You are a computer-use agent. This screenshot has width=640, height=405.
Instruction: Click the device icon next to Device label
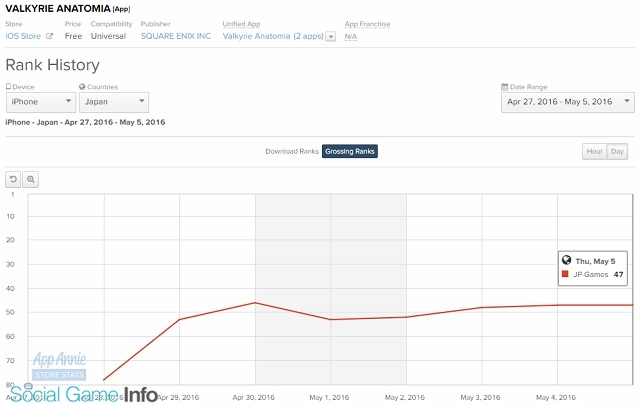coord(8,87)
